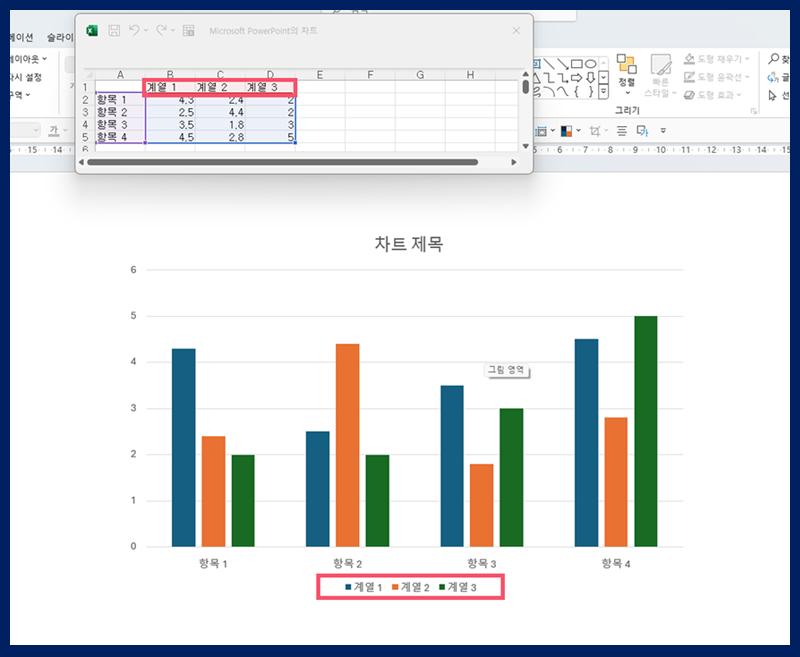Select the right brace shape
Viewport: 800px width, 657px height.
pyautogui.click(x=590, y=92)
